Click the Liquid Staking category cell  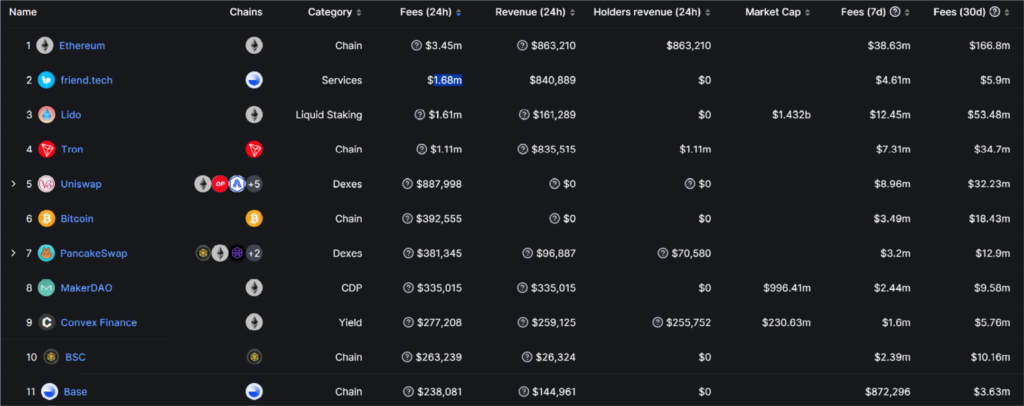(328, 115)
